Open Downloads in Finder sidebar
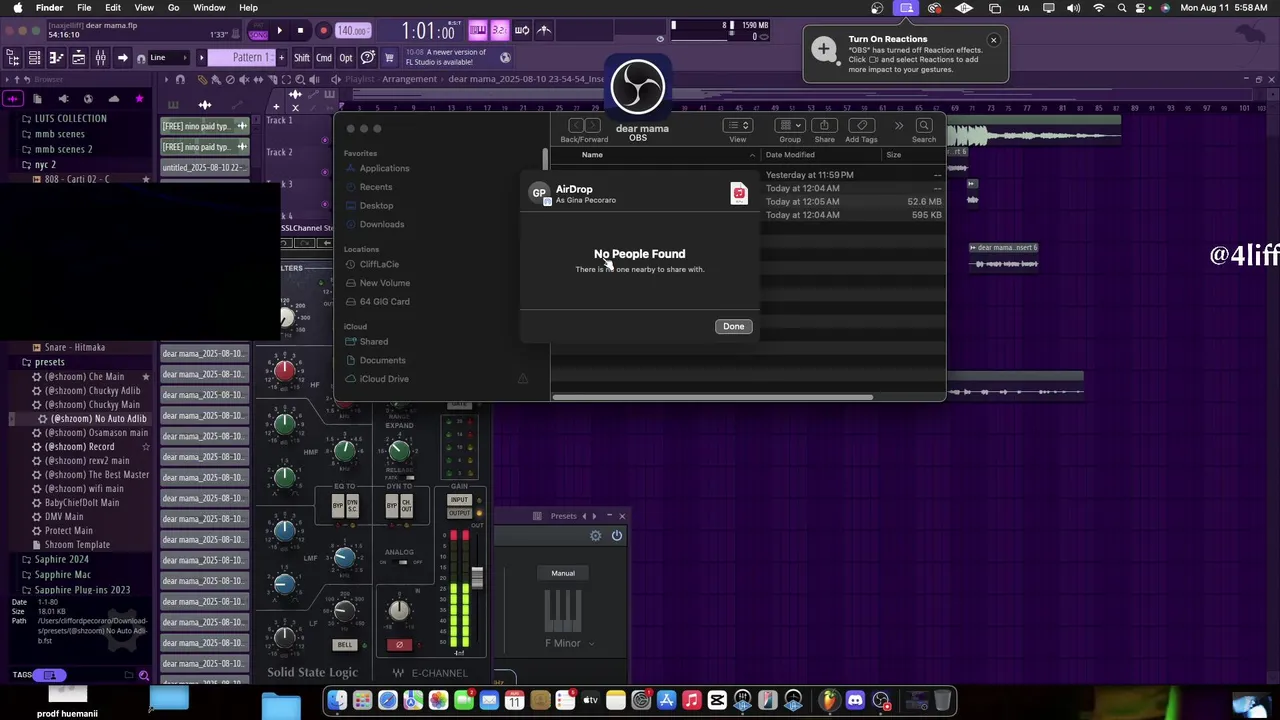This screenshot has width=1280, height=720. (382, 224)
